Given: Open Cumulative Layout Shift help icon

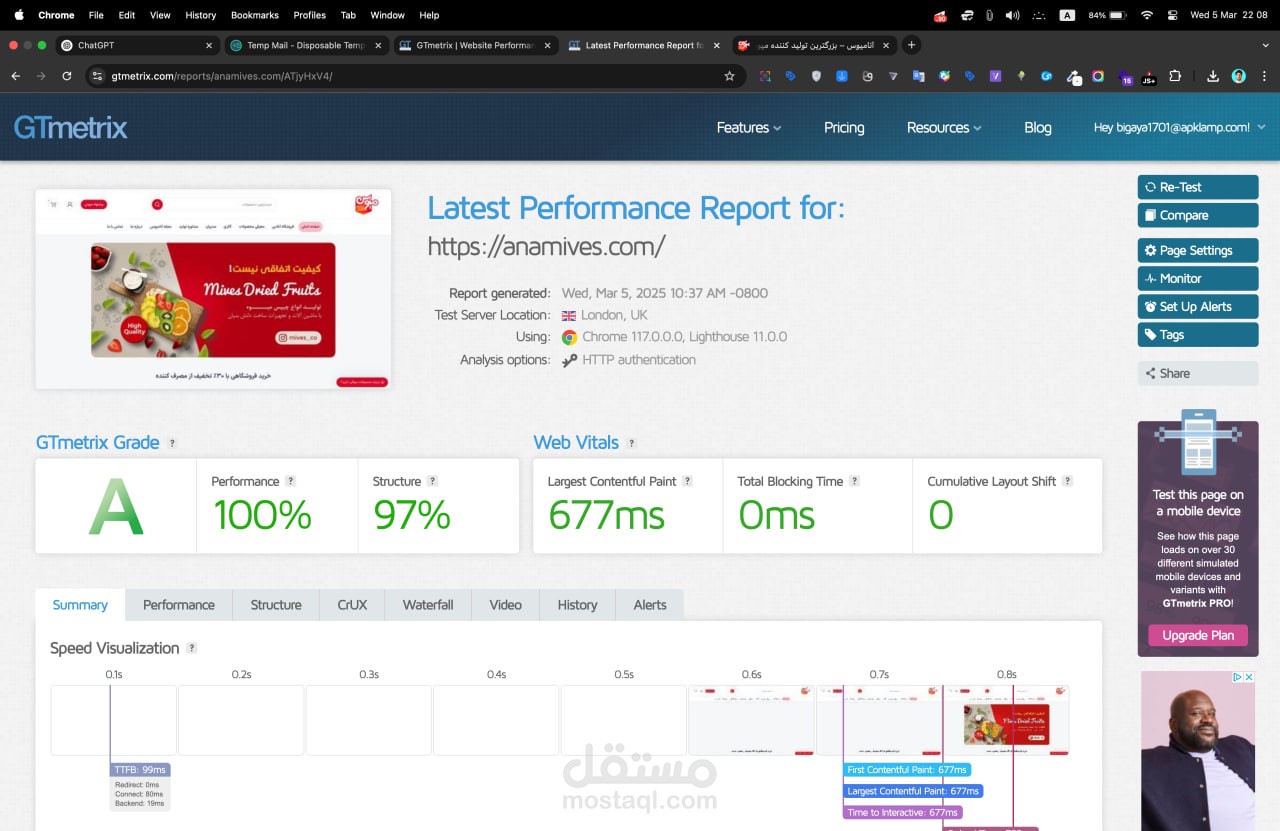Looking at the screenshot, I should pos(1068,481).
